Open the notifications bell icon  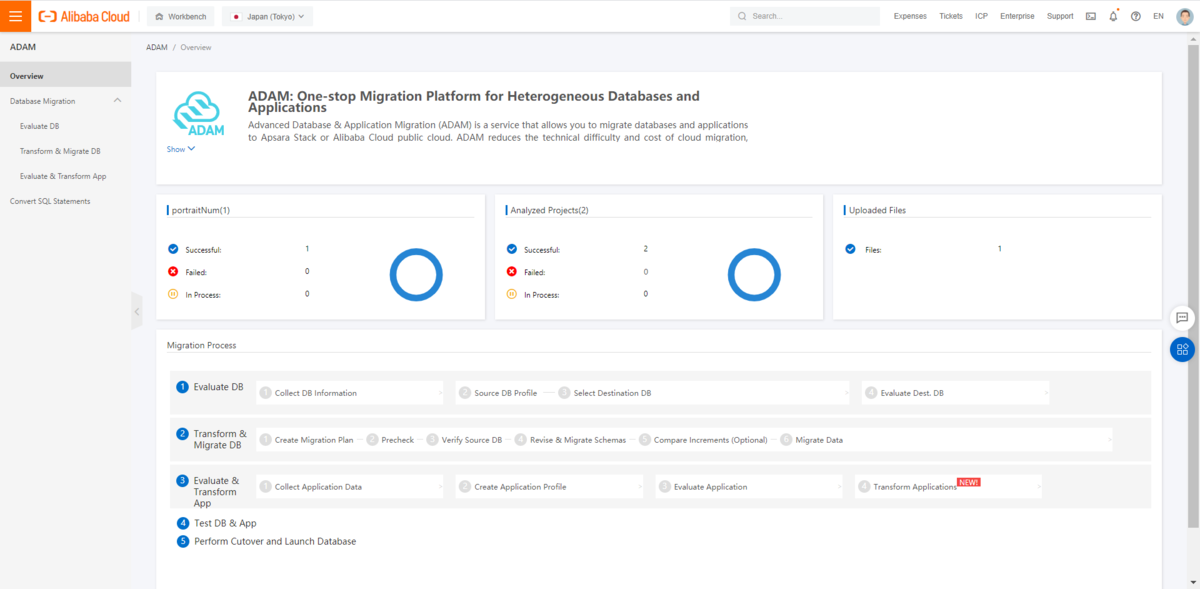(1113, 16)
